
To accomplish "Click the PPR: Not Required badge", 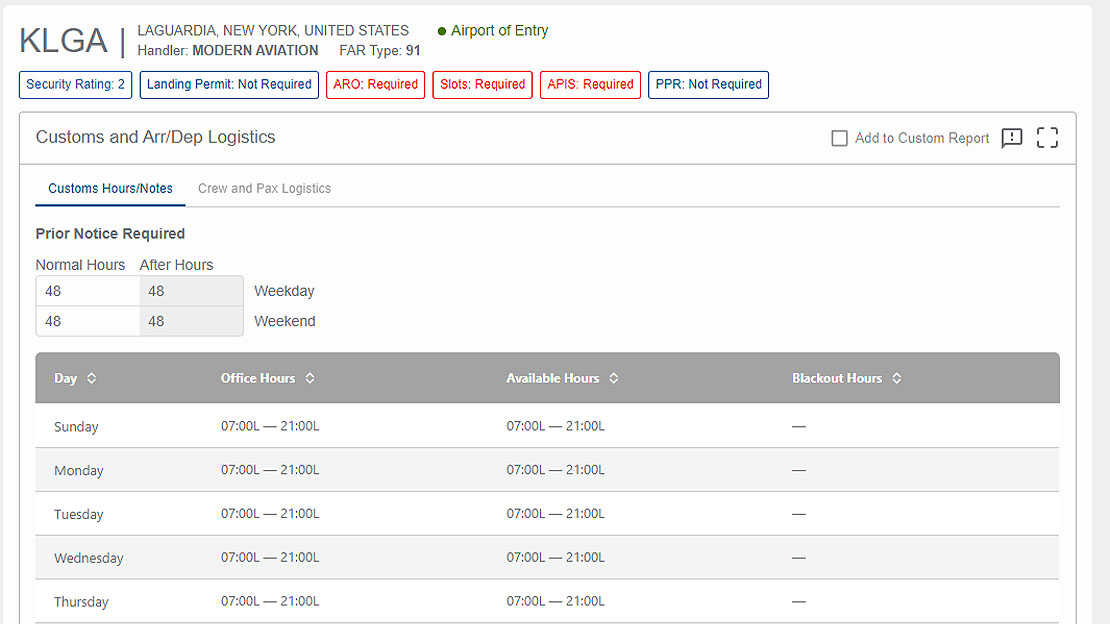I will coord(708,84).
